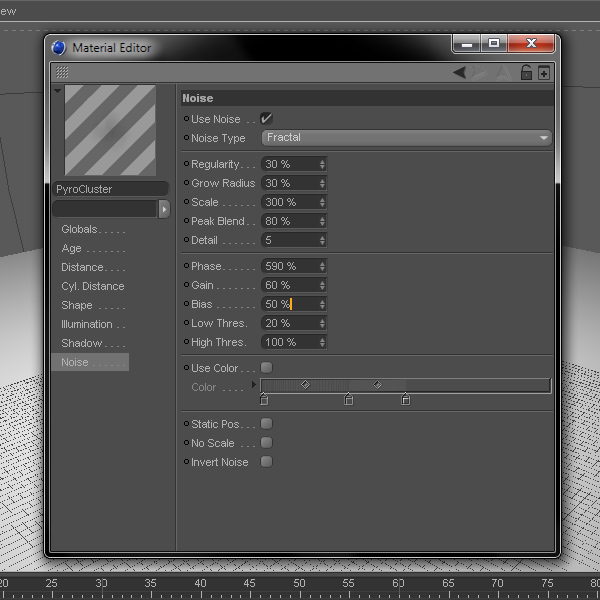The height and width of the screenshot is (600, 600).
Task: Click the Cinema 4D sphere title icon
Action: [59, 48]
